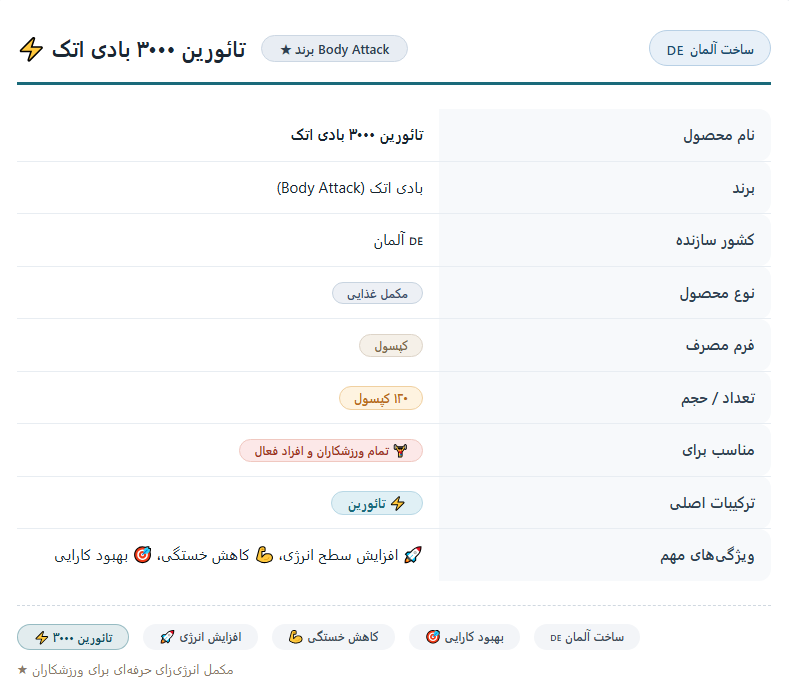Viewport: 789px width, 689px height.
Task: Click the 'ویژگی‌های مهم' row label
Action: point(707,555)
